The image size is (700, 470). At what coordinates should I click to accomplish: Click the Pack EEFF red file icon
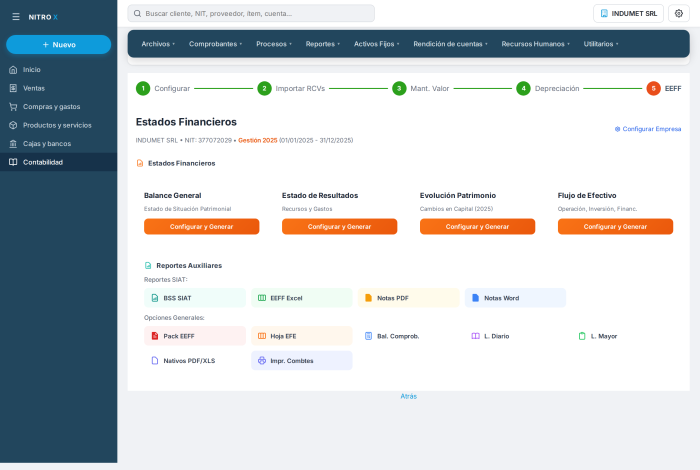[155, 336]
